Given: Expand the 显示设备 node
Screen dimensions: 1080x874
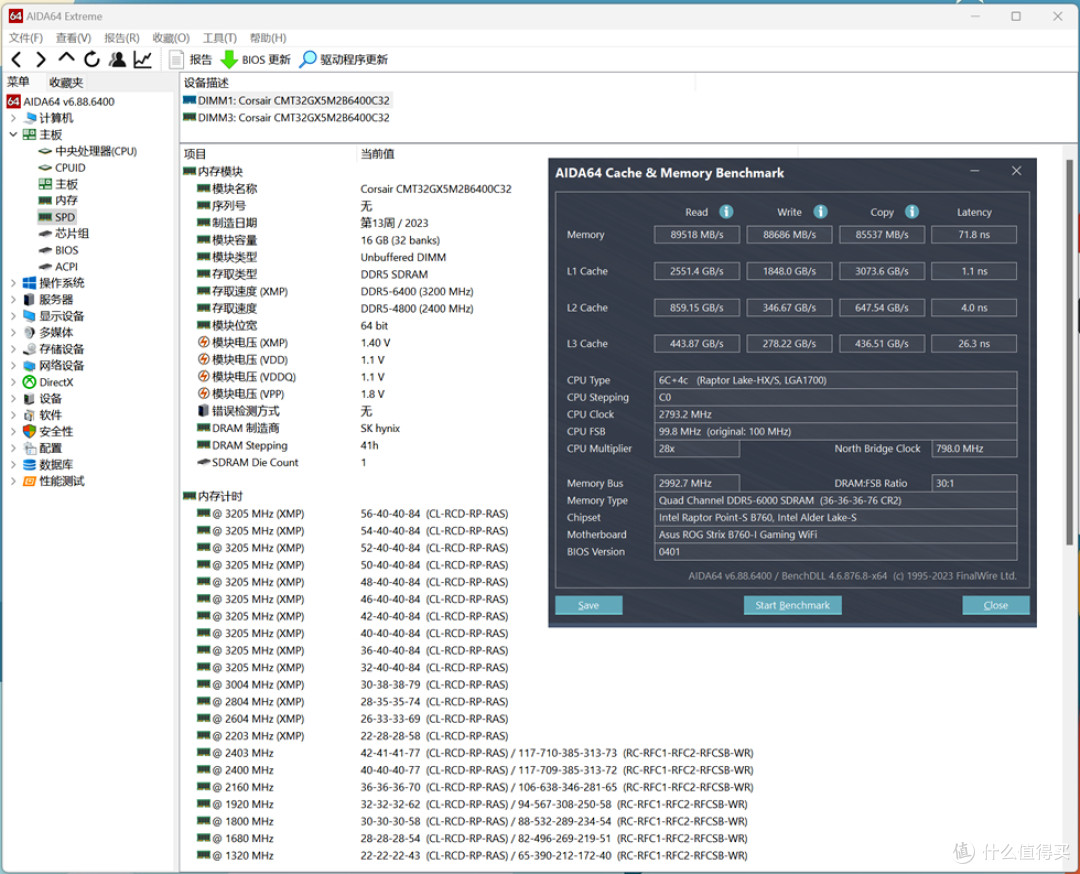Looking at the screenshot, I should click(x=13, y=316).
